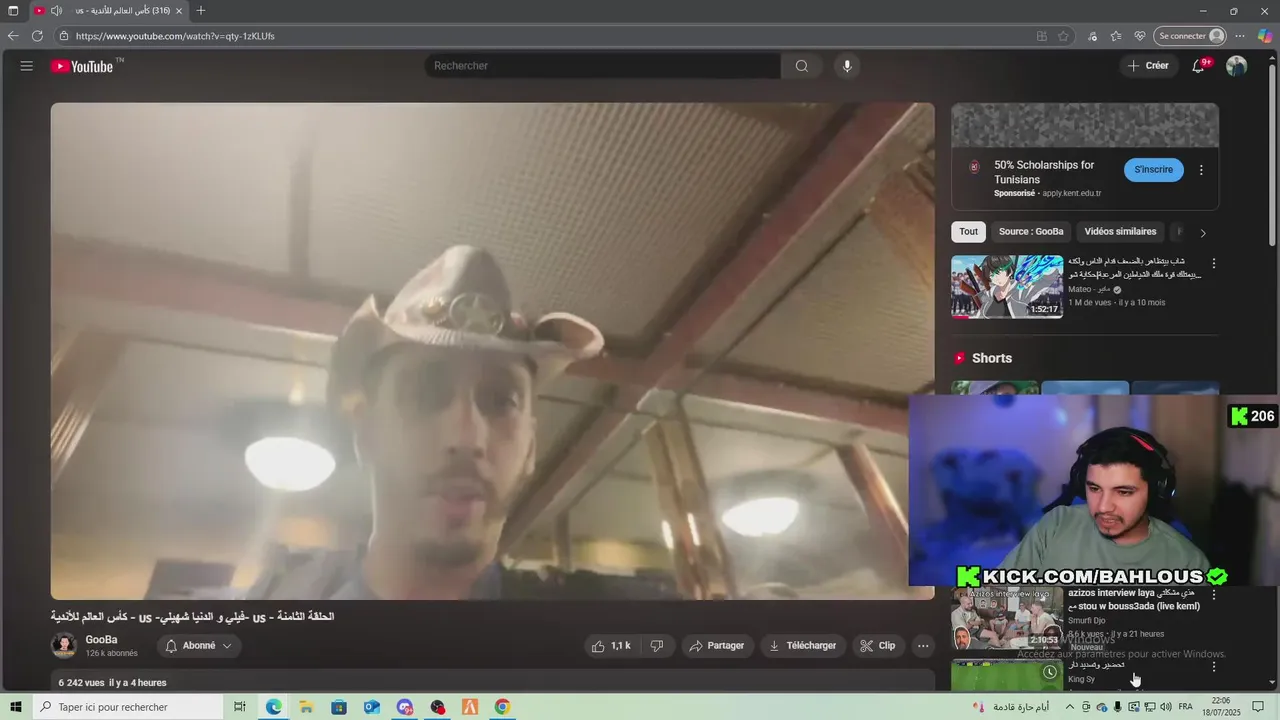1280x720 pixels.
Task: Mute the tab via speaker icon
Action: 56,11
